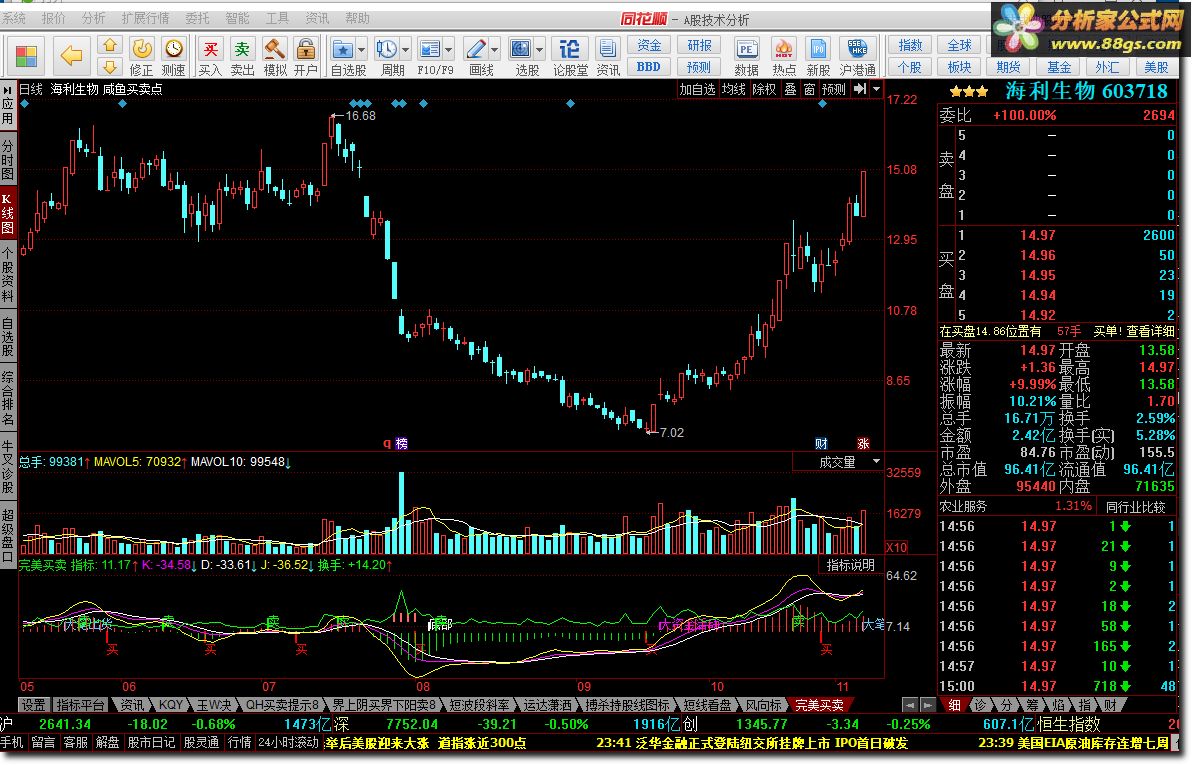Expand the 画线 dropdown arrow
Image resolution: width=1193 pixels, height=765 pixels.
[495, 50]
